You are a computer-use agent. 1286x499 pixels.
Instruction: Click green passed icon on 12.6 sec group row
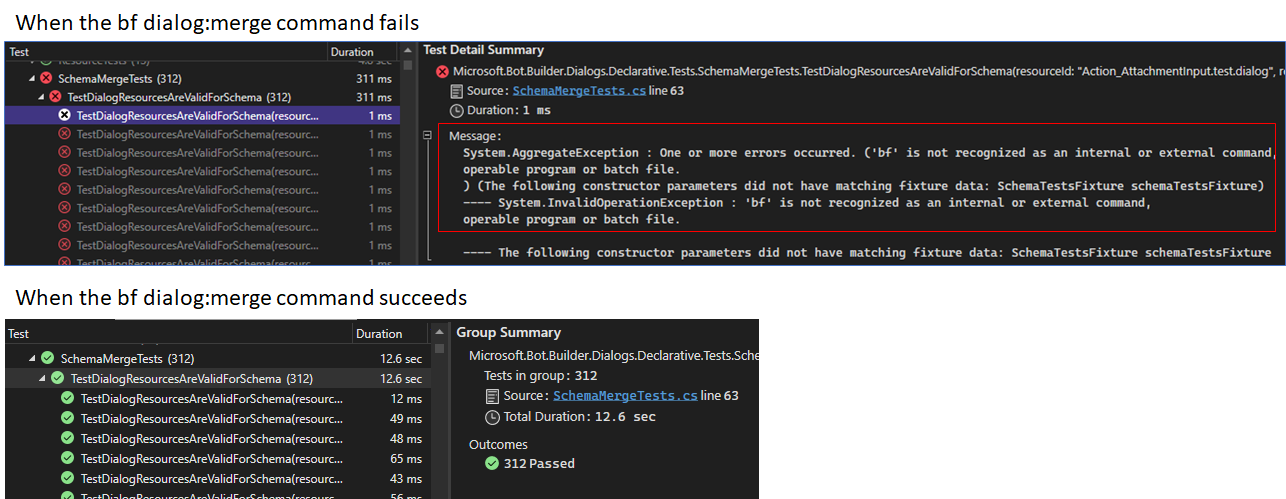[x=58, y=379]
